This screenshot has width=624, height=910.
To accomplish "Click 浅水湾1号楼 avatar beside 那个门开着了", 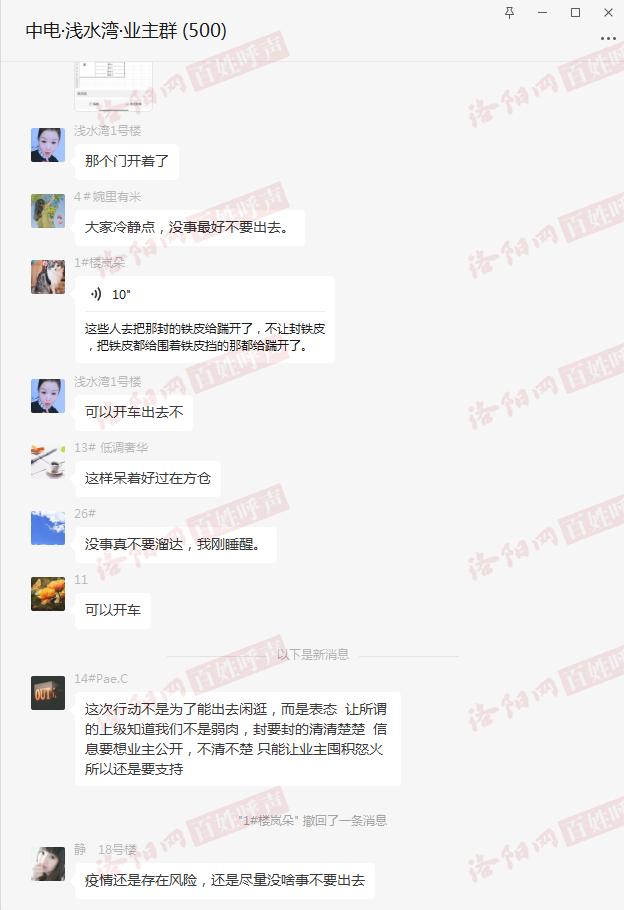I will click(48, 145).
